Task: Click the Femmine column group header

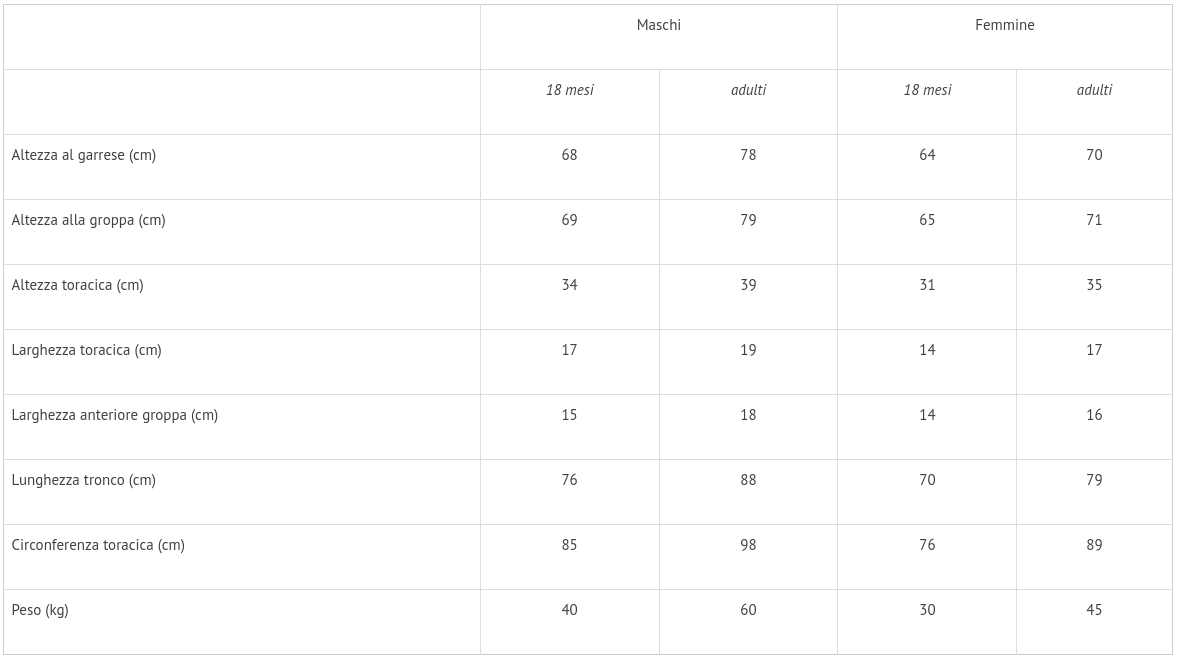Action: [1004, 25]
